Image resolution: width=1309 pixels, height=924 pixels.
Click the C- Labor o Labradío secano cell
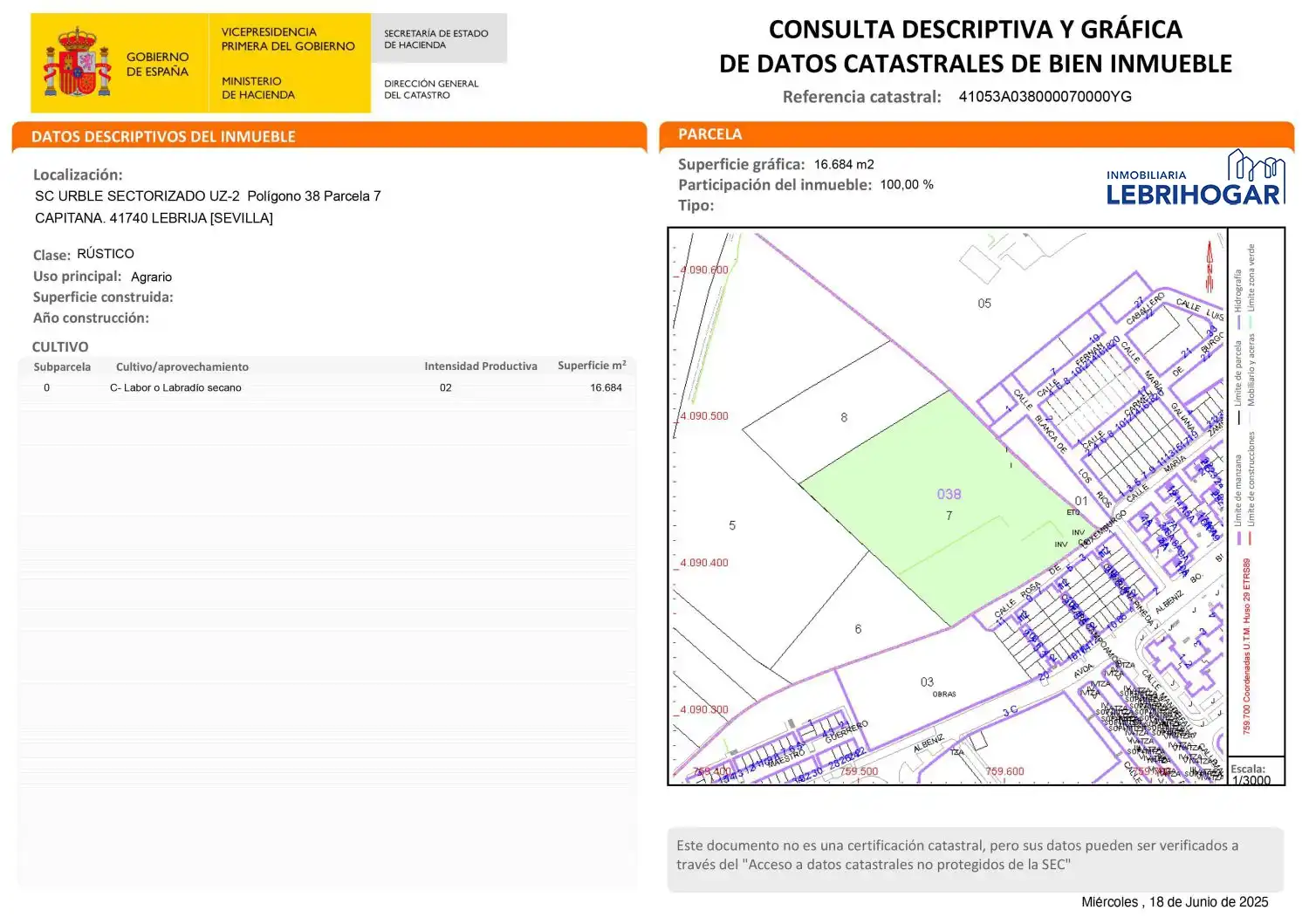click(175, 387)
